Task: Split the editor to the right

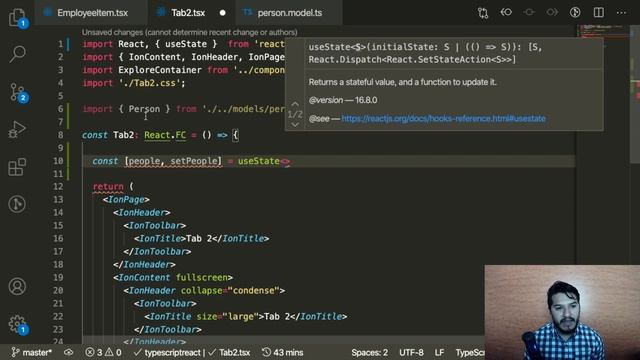Action: pos(598,13)
